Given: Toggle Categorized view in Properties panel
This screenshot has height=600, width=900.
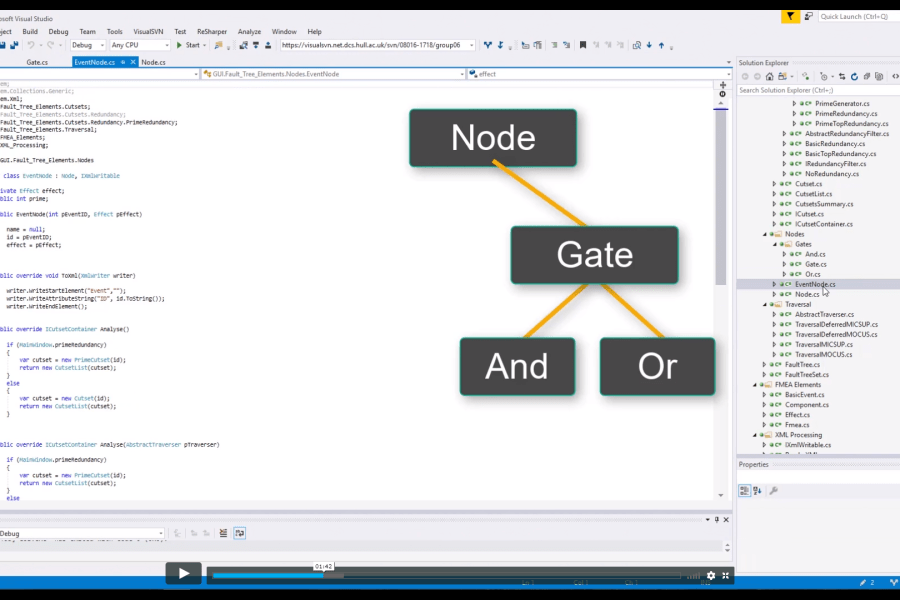Looking at the screenshot, I should coord(744,490).
